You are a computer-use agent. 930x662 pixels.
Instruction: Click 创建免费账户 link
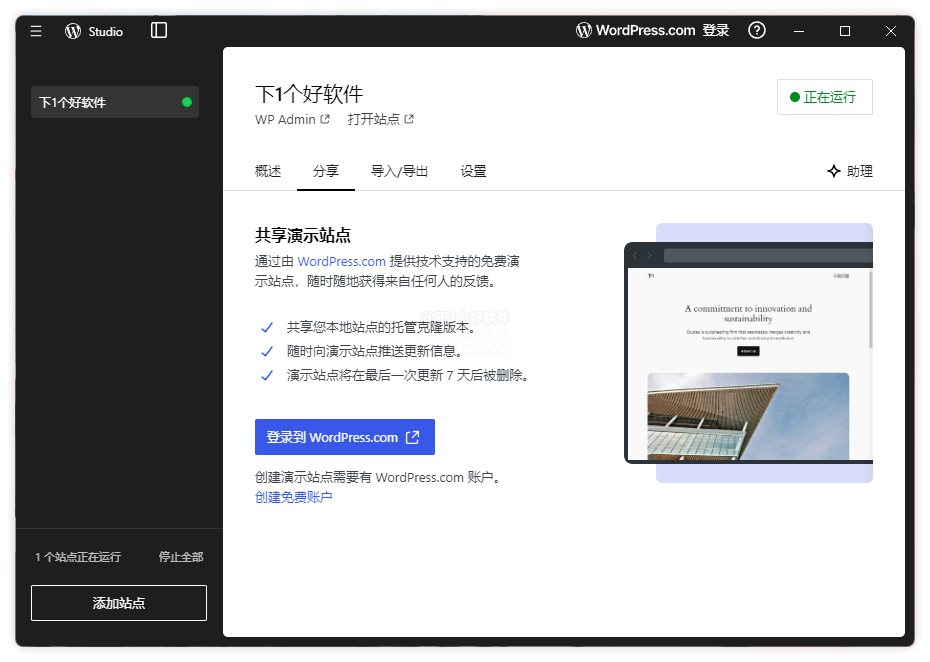pyautogui.click(x=294, y=497)
